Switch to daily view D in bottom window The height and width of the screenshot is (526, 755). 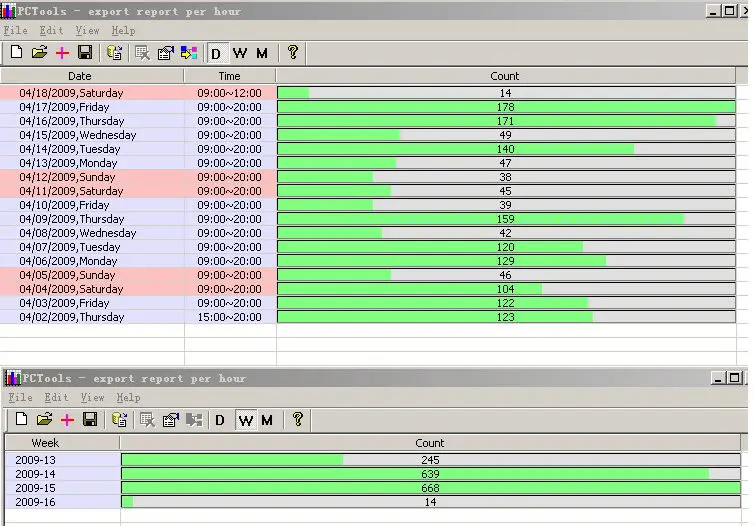click(x=220, y=420)
